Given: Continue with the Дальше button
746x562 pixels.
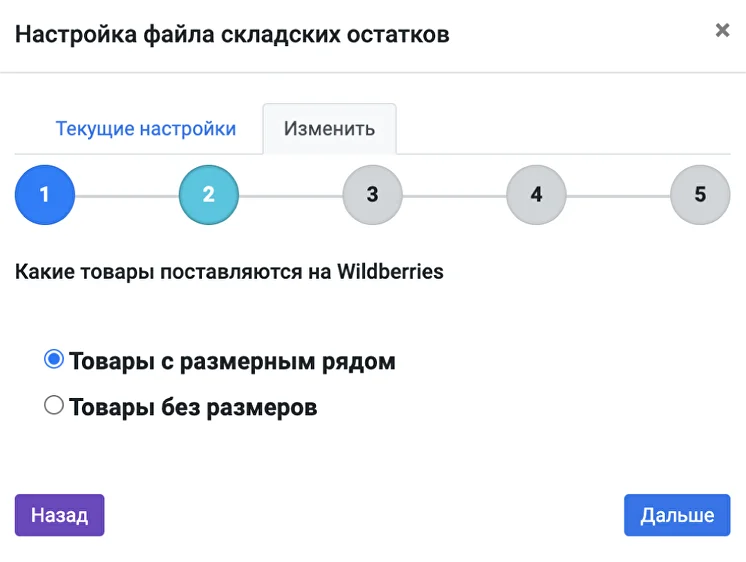Looking at the screenshot, I should tap(677, 515).
